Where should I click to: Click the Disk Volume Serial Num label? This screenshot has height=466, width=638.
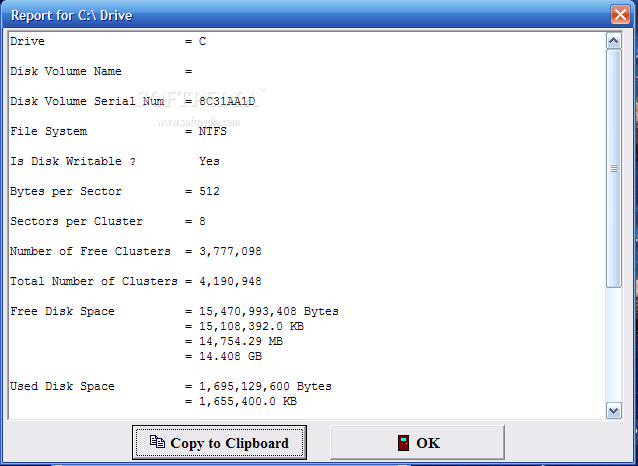tap(87, 101)
